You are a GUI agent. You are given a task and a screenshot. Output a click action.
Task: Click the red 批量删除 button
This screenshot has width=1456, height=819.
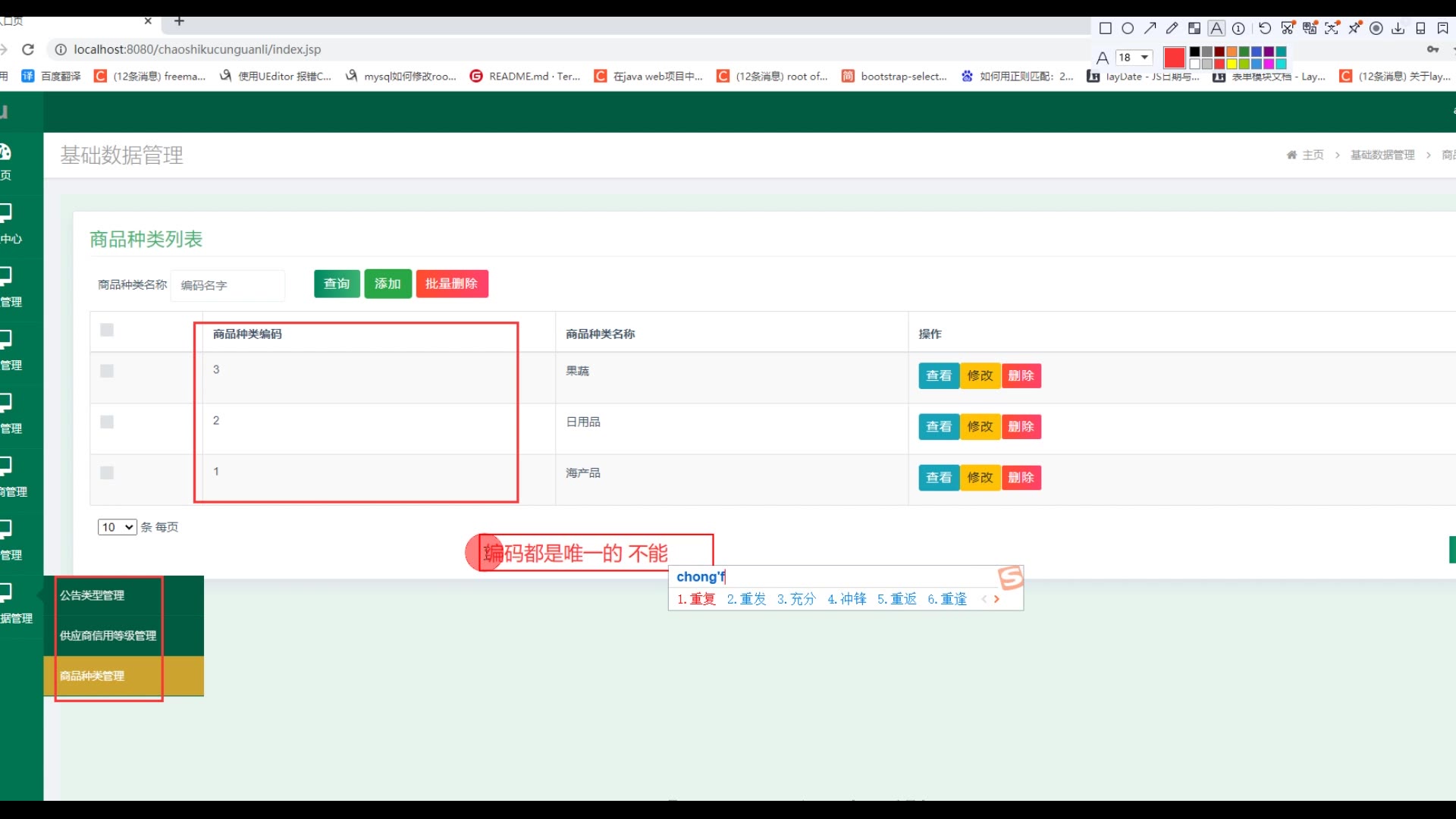coord(451,284)
